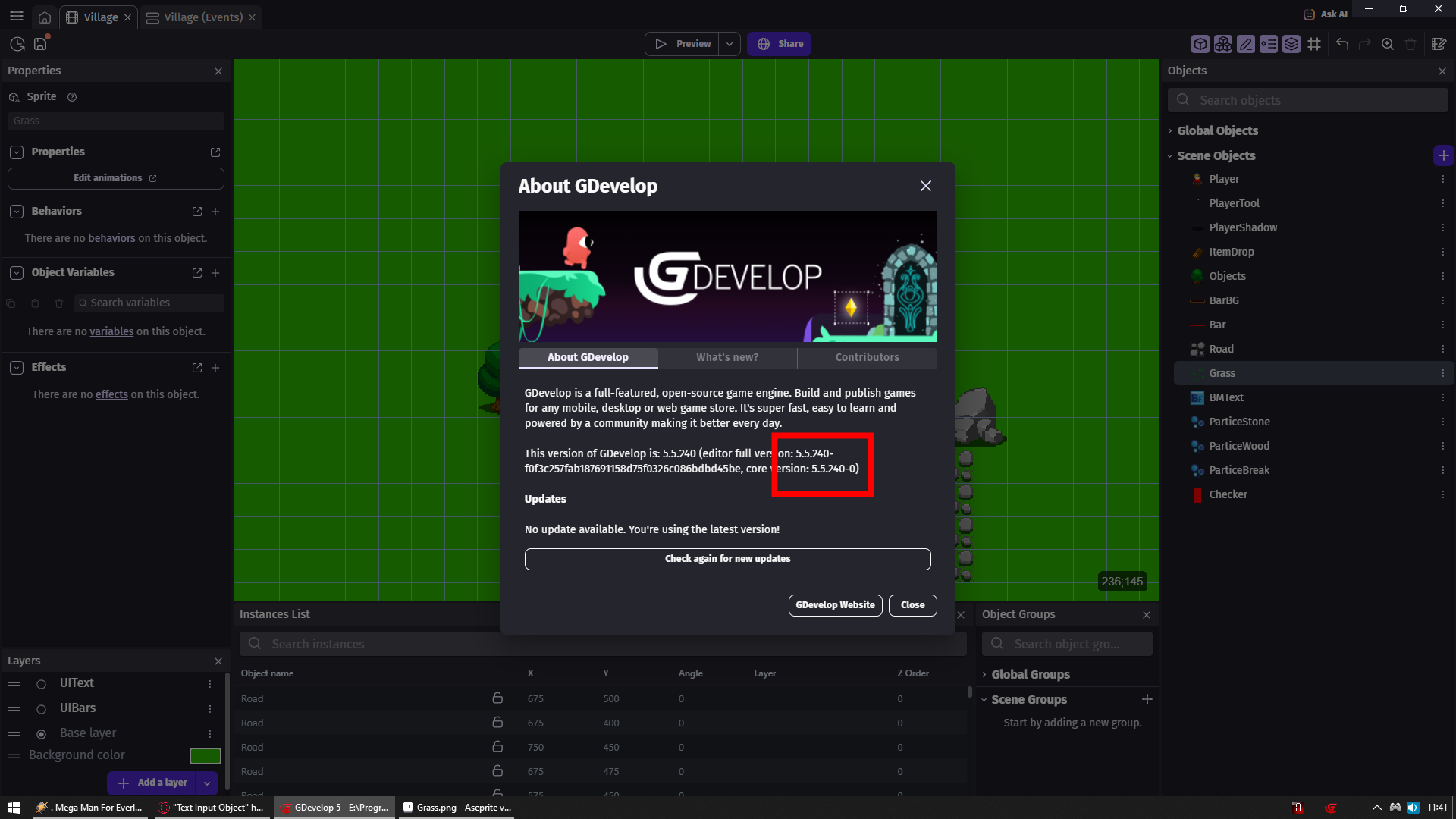Switch to the Contributors tab
The image size is (1456, 819).
(867, 357)
